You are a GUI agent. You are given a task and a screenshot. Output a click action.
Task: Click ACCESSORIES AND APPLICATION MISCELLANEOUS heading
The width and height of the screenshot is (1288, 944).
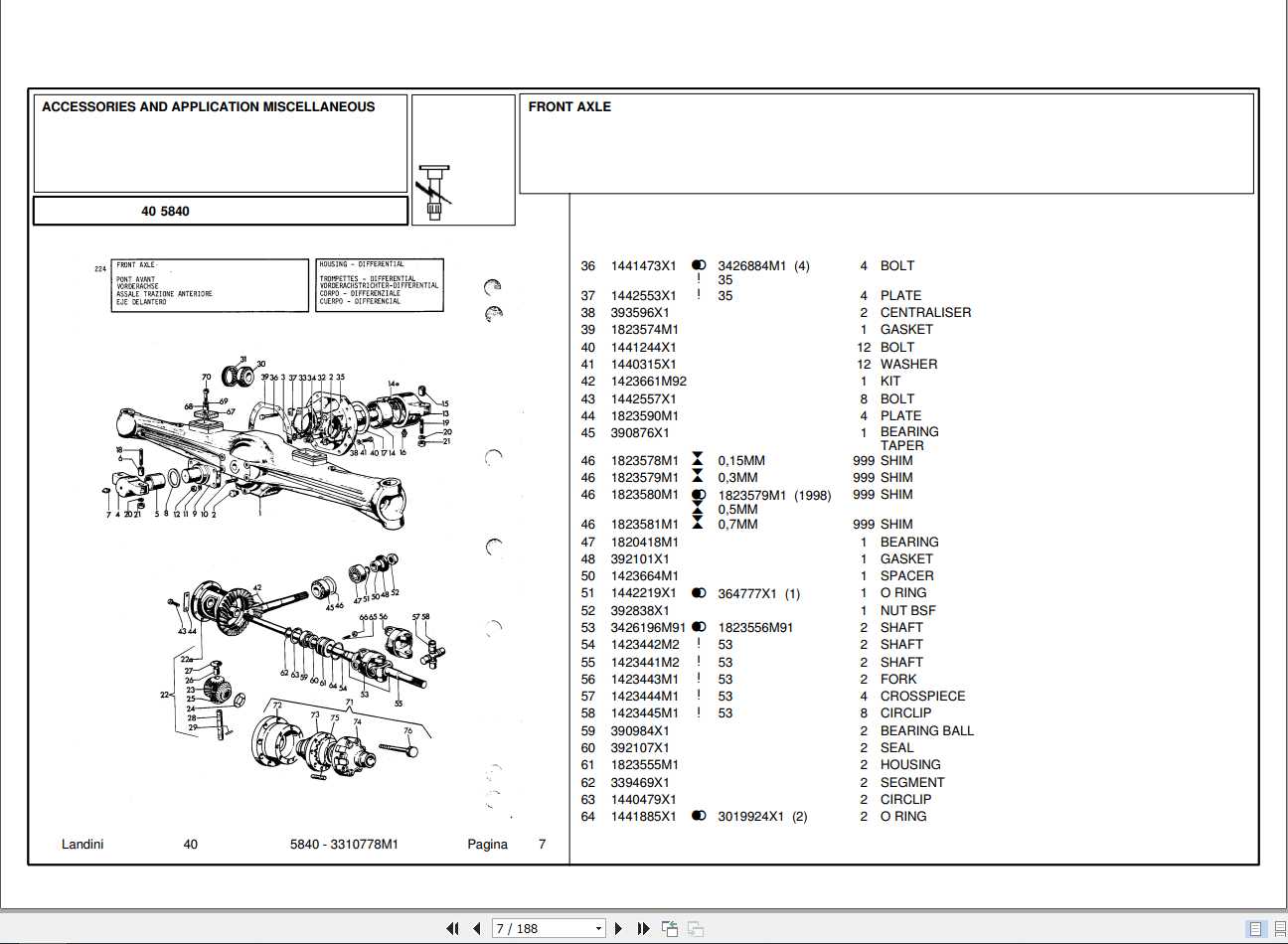coord(209,106)
